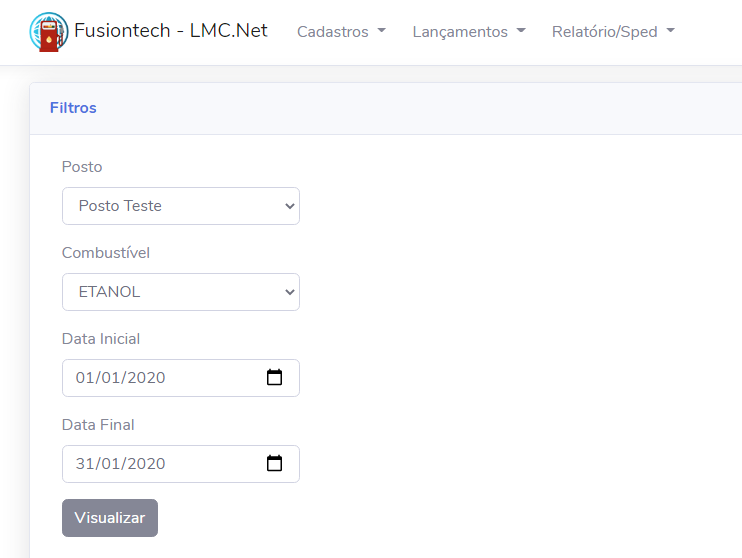
Task: Click the Posto field label
Action: [82, 167]
